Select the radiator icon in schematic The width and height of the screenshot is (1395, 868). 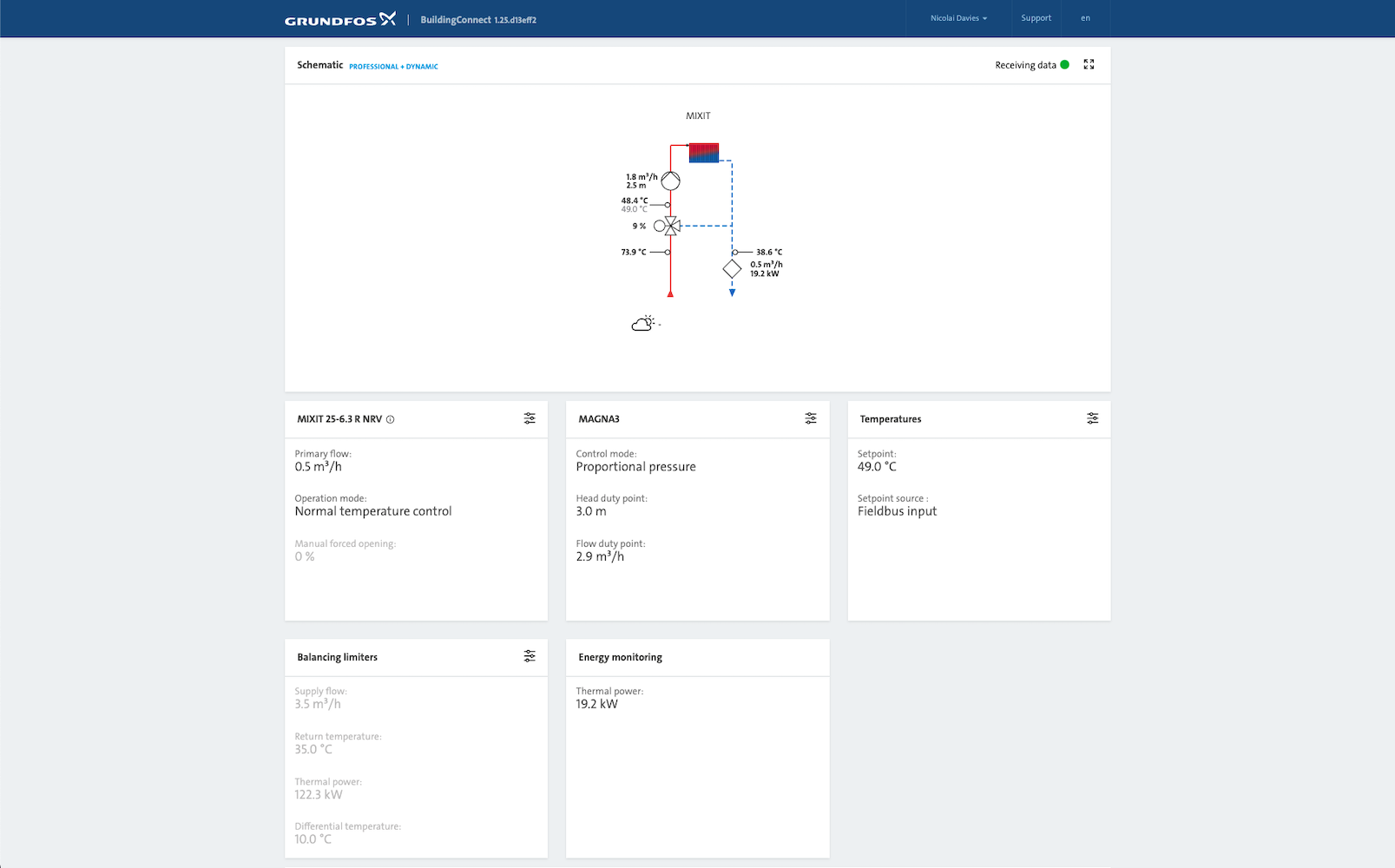[x=703, y=153]
